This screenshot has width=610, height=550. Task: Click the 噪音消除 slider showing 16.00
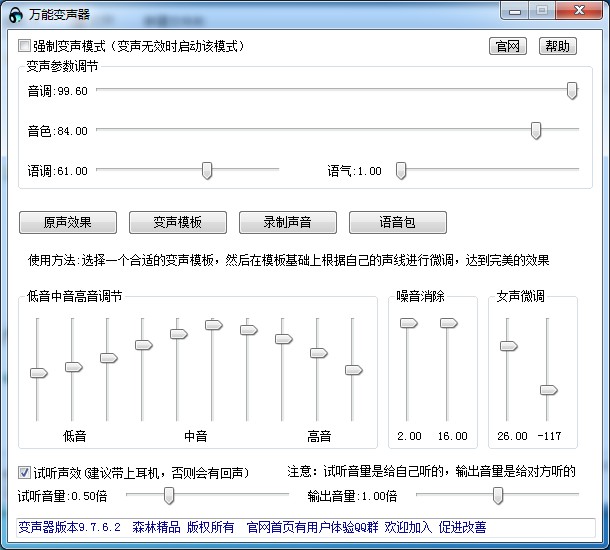(448, 323)
